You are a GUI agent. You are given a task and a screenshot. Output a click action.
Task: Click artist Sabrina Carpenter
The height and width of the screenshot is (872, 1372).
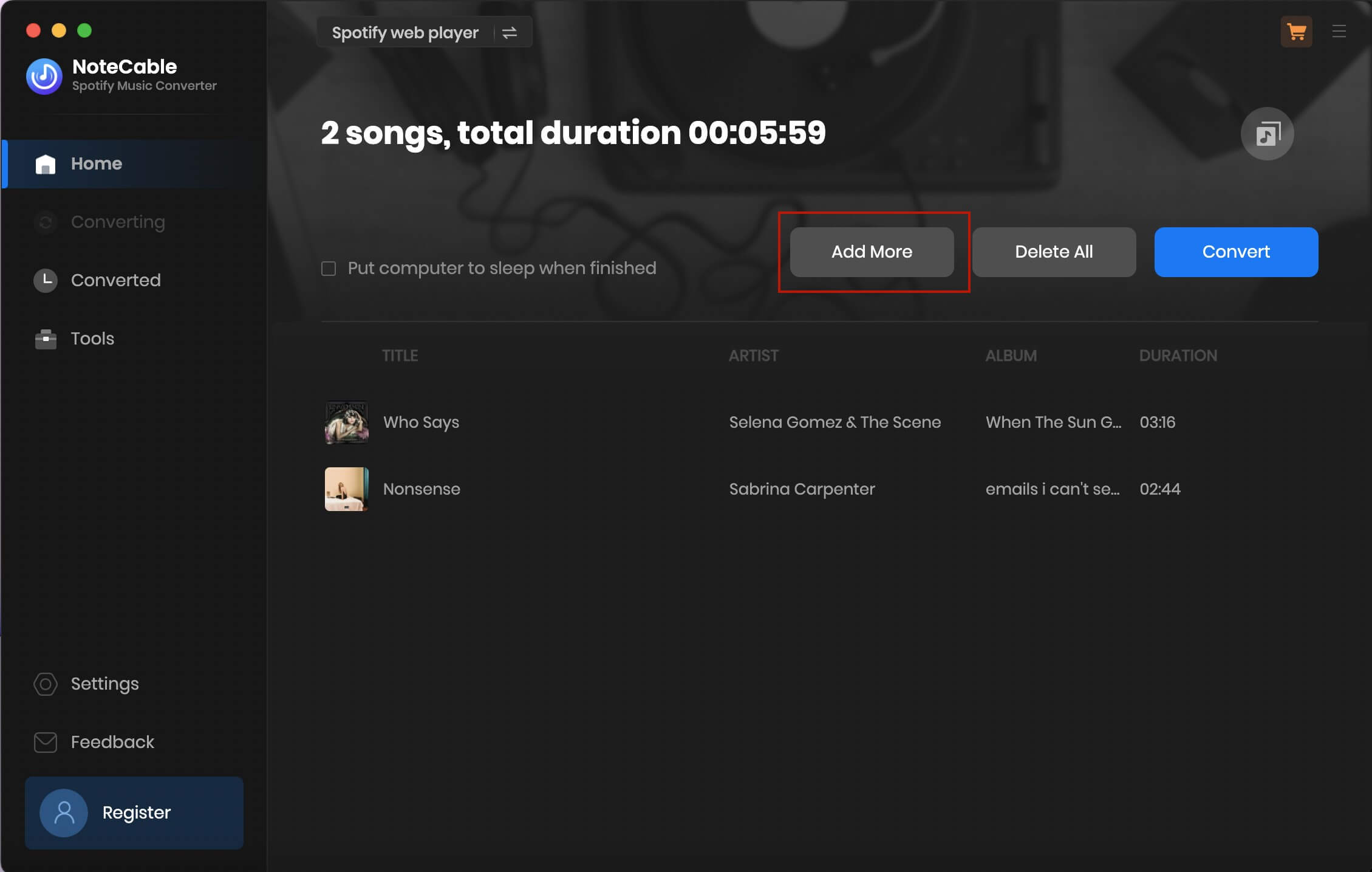pos(802,489)
